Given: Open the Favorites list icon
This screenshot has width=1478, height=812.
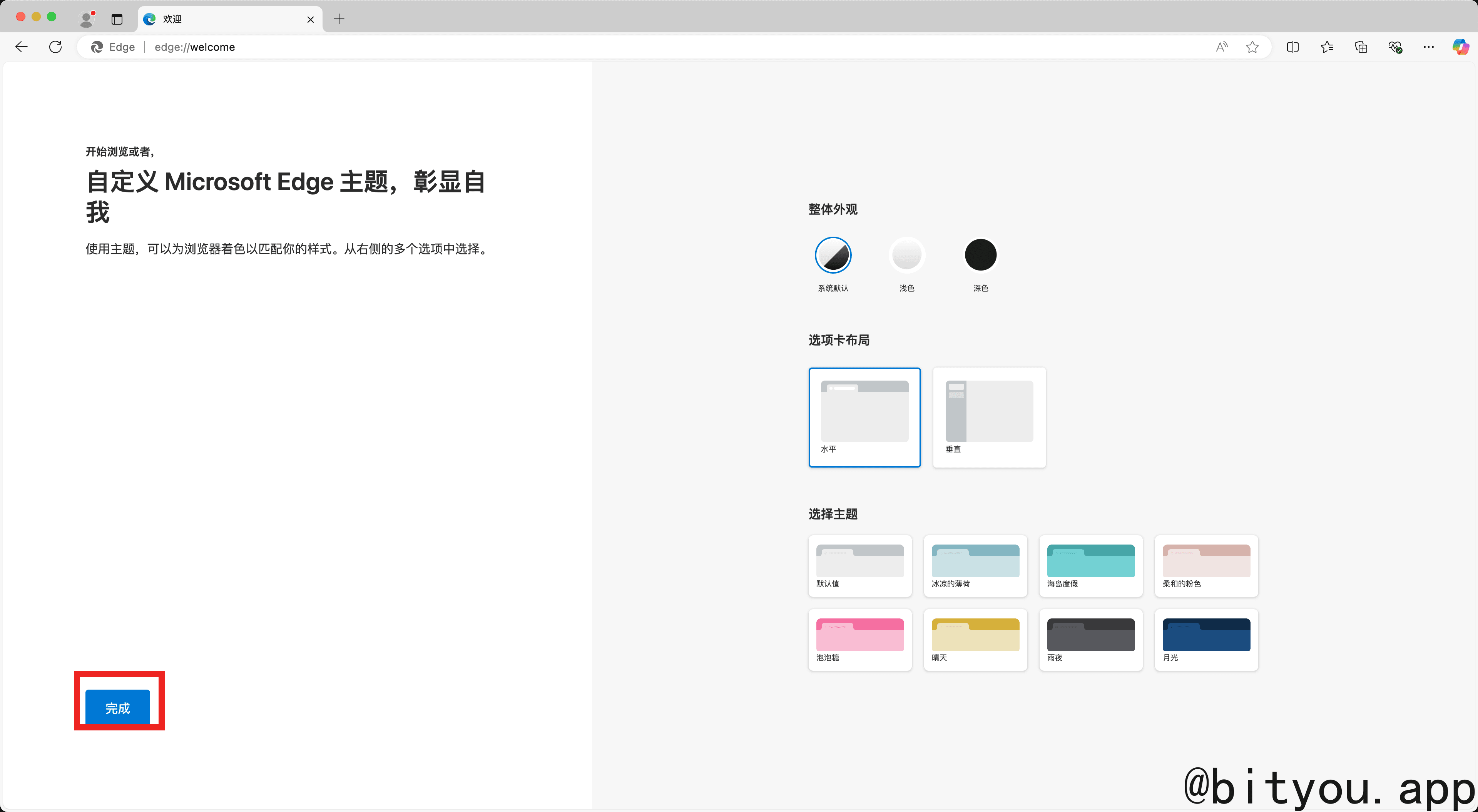Looking at the screenshot, I should [1327, 47].
